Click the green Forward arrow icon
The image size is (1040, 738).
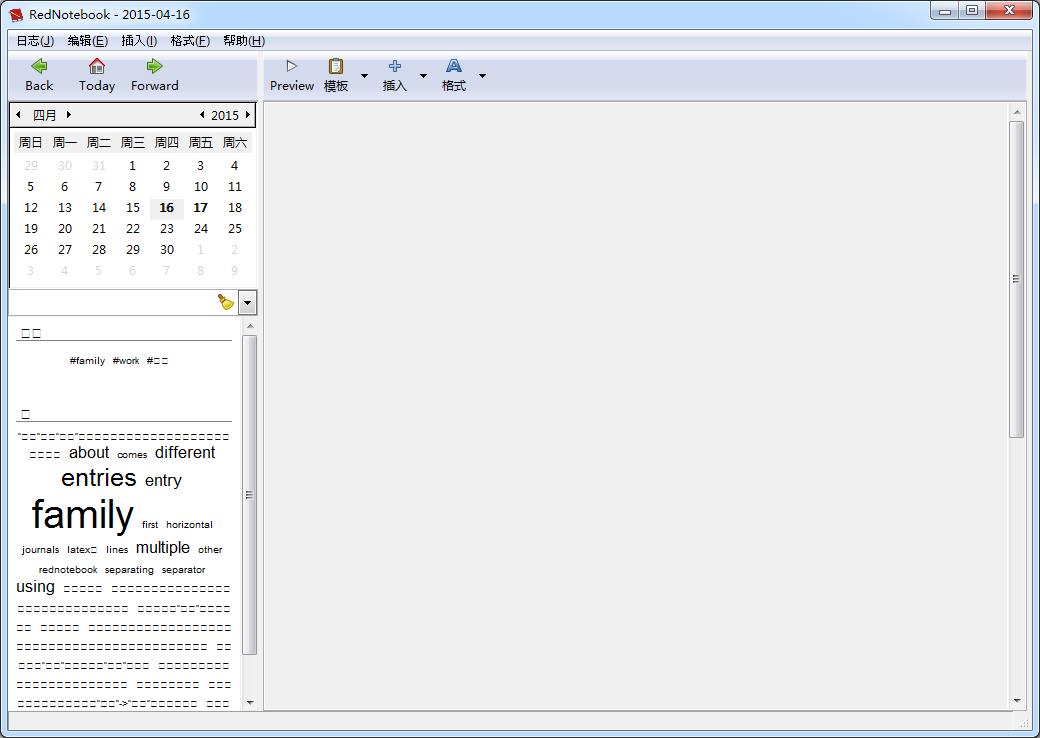(x=154, y=66)
